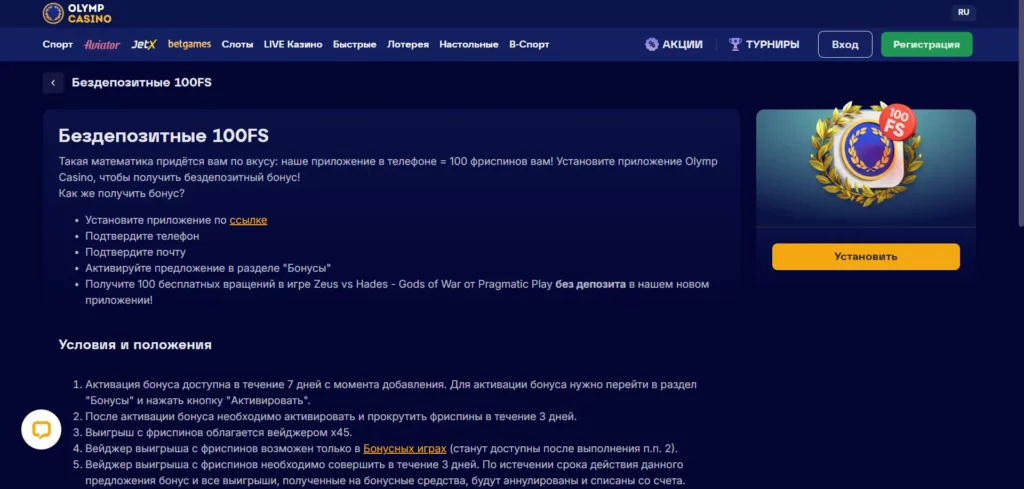Open the В-Спорт menu item
The image size is (1024, 489).
(x=529, y=44)
